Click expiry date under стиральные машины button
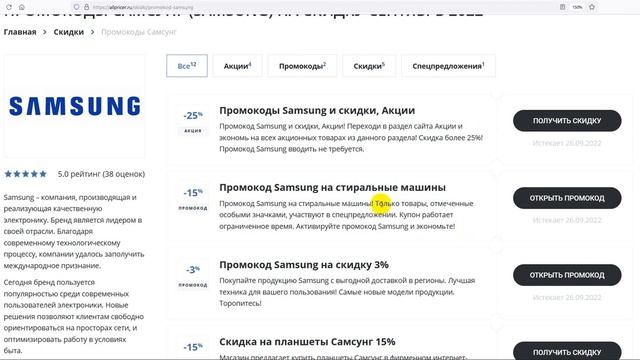Viewport: 640px width, 360px height. [x=567, y=220]
